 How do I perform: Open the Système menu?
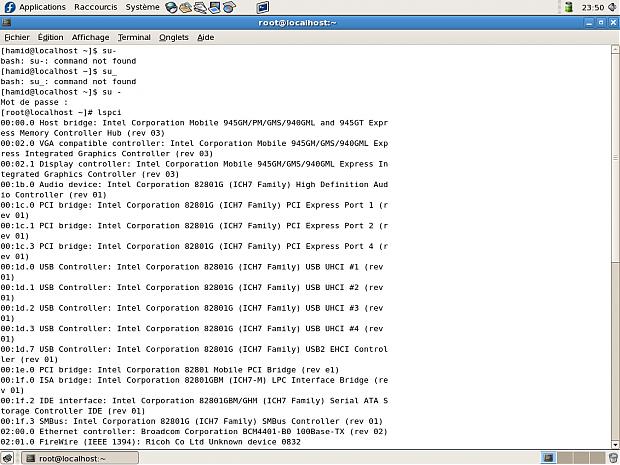click(x=142, y=7)
